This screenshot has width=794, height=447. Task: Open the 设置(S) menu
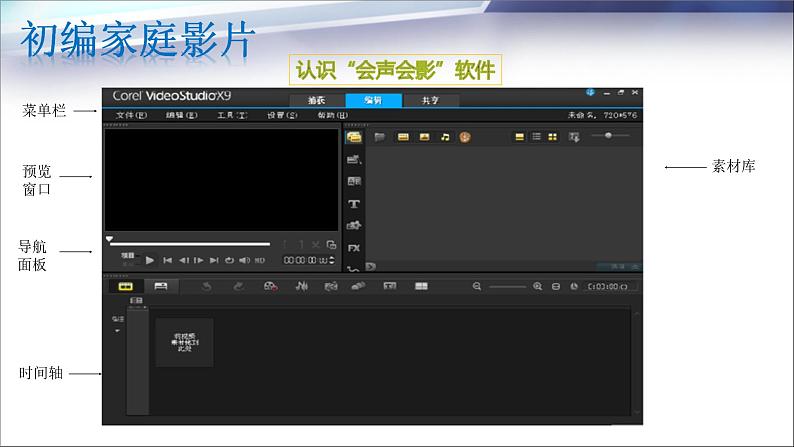[283, 115]
